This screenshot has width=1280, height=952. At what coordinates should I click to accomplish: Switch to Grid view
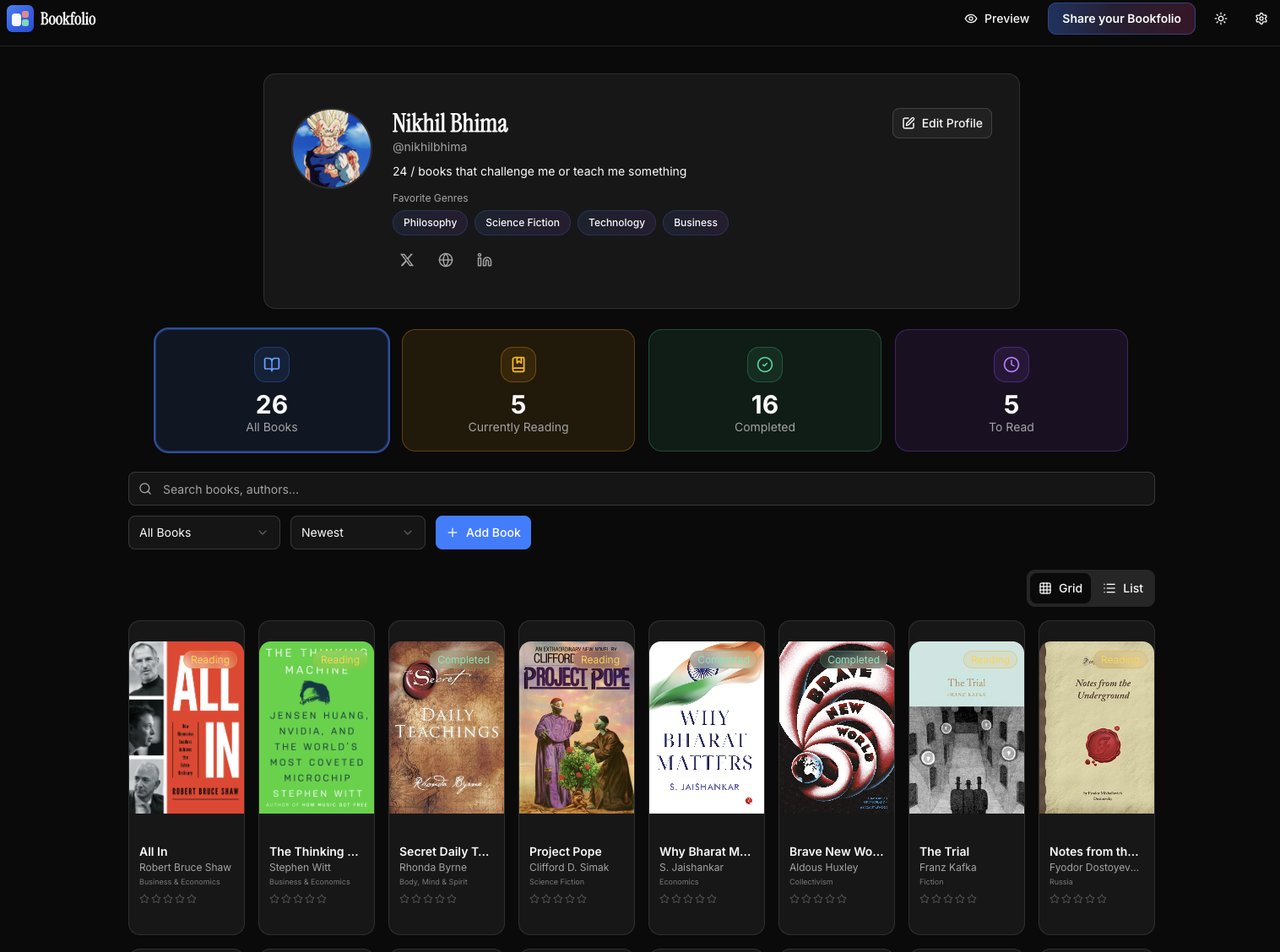pos(1060,587)
